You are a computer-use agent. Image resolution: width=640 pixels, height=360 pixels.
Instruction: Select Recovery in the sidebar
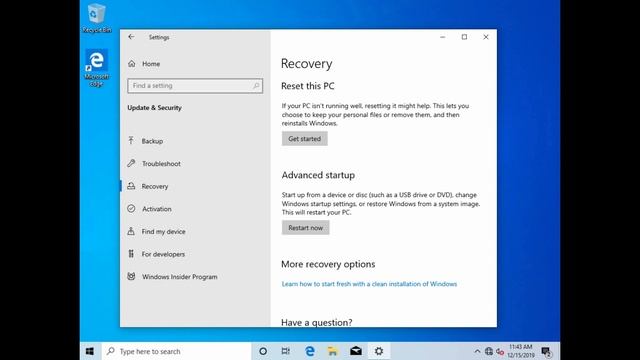coord(147,186)
